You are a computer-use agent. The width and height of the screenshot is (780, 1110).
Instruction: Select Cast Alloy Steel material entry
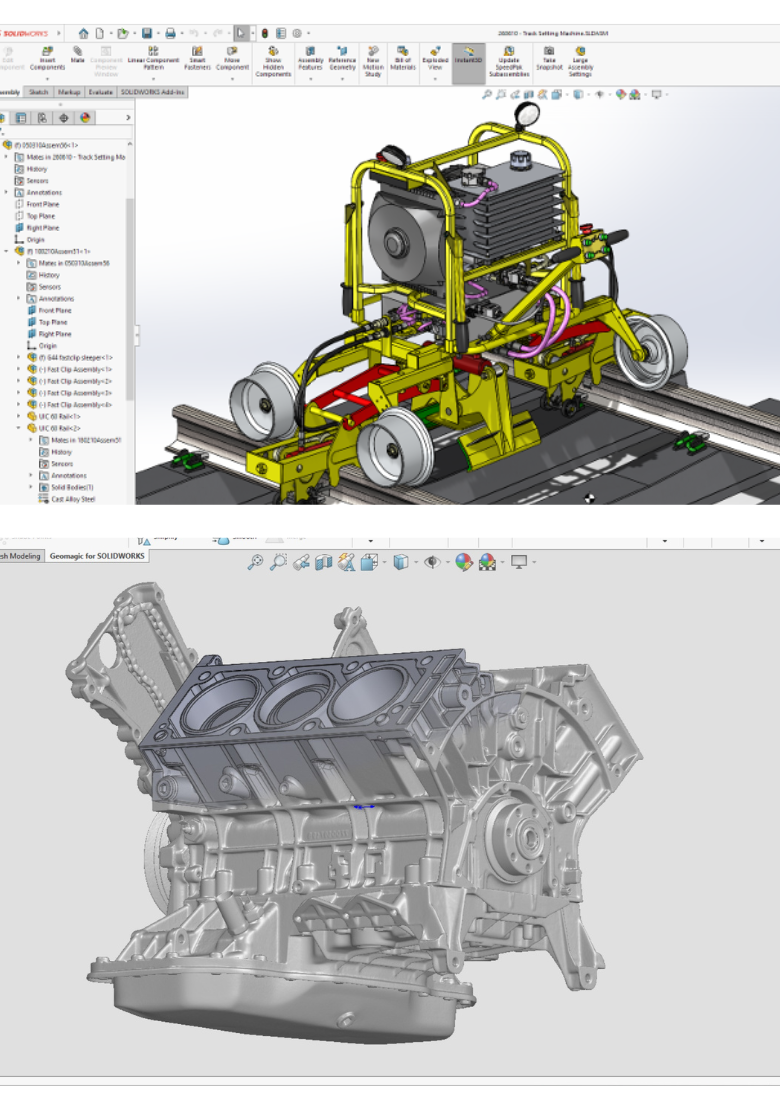click(71, 498)
